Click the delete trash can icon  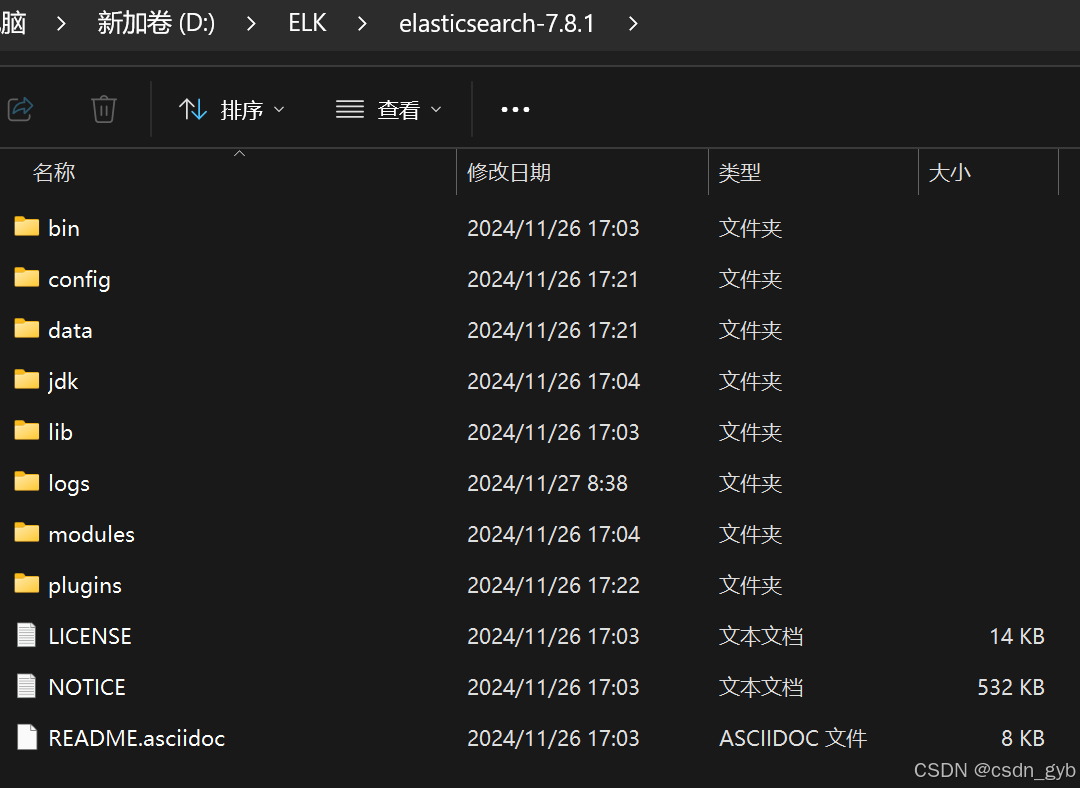[104, 109]
